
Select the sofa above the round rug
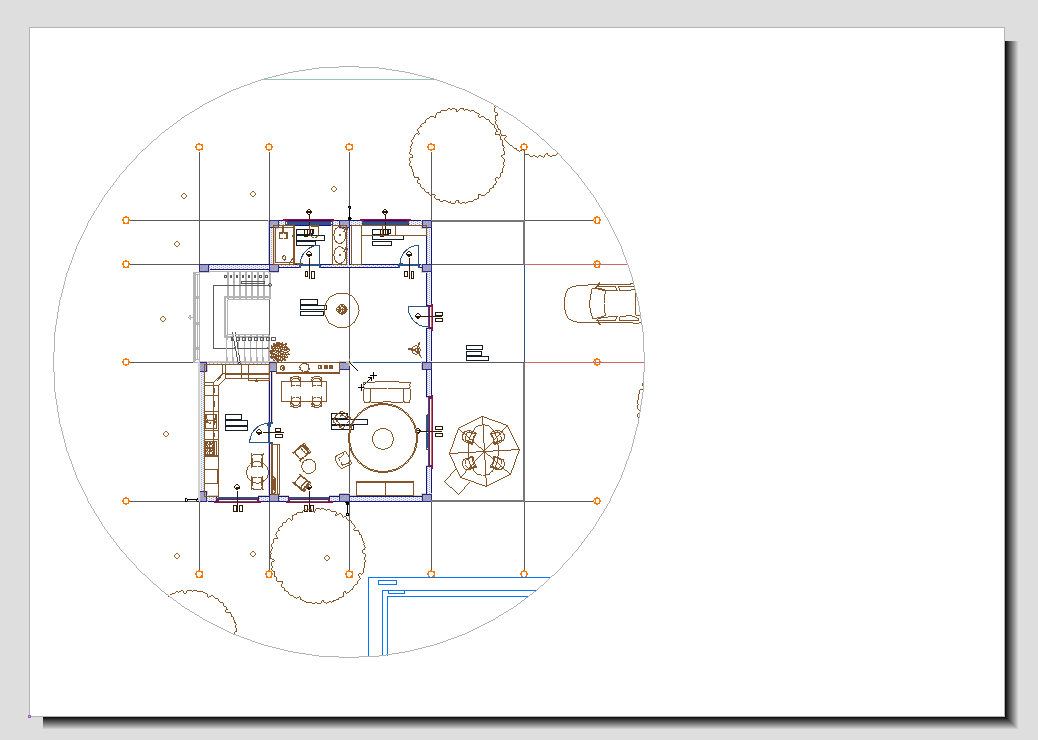click(x=387, y=392)
